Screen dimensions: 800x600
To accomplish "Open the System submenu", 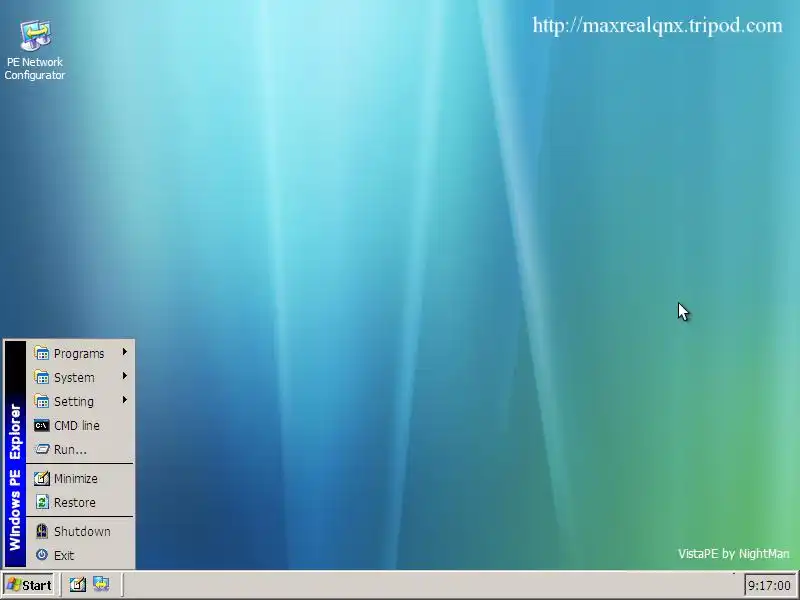I will point(80,377).
